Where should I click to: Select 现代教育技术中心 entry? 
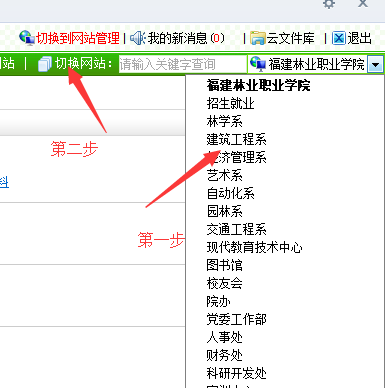pyautogui.click(x=255, y=247)
